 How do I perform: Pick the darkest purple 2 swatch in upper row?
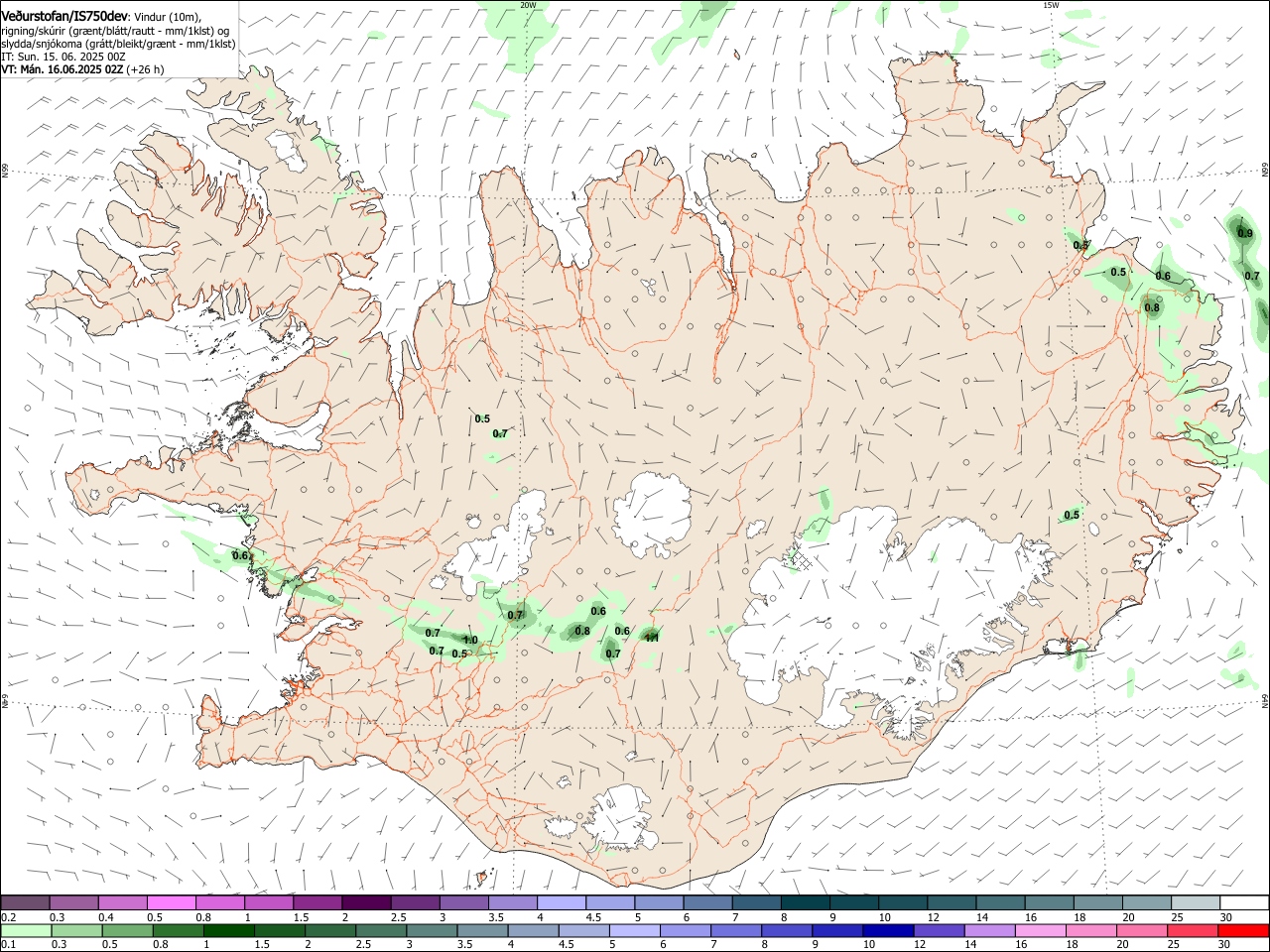tap(366, 902)
